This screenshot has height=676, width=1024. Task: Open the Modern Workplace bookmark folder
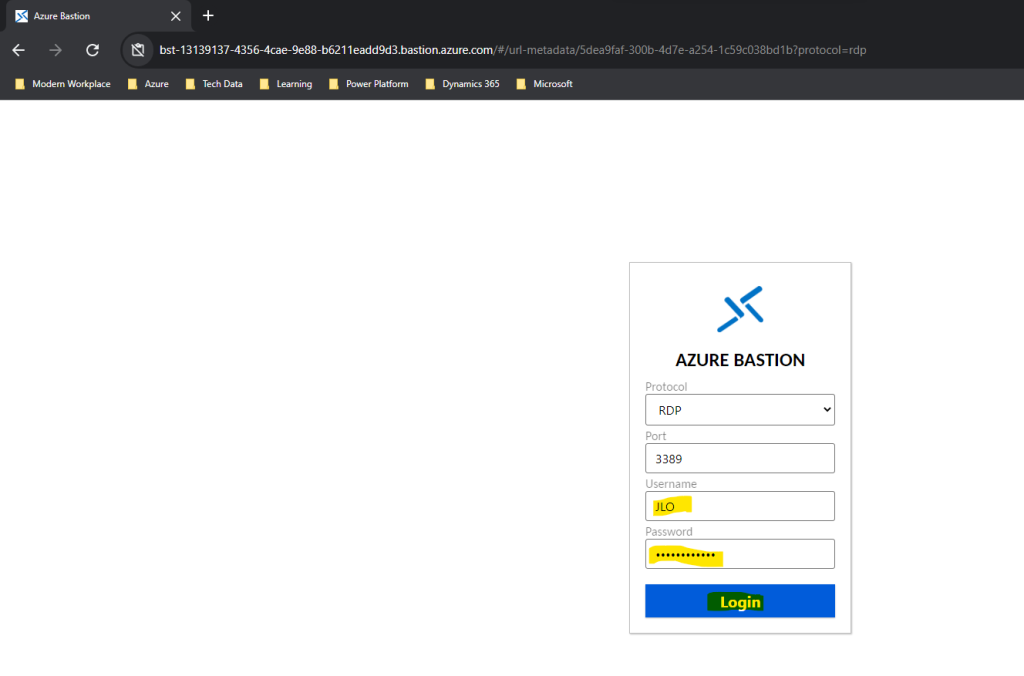pos(63,84)
